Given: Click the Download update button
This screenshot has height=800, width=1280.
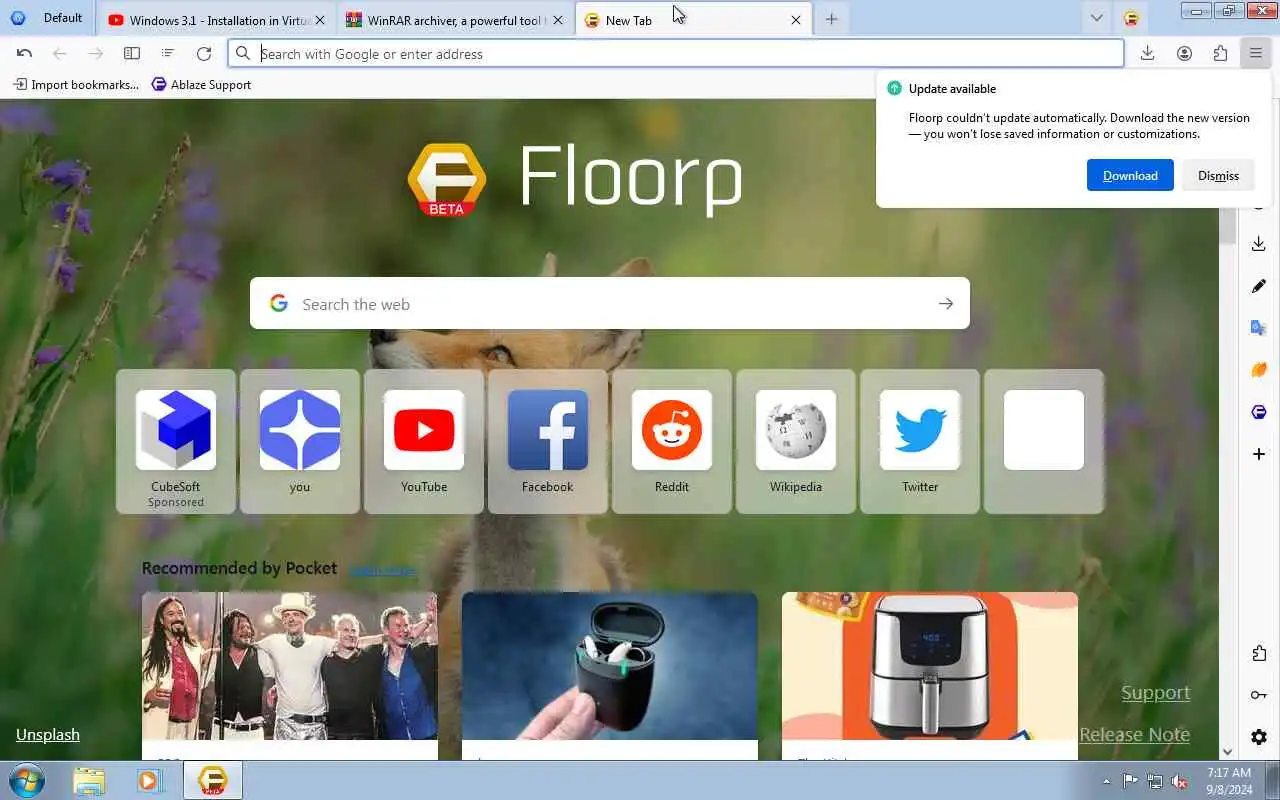Looking at the screenshot, I should [1130, 175].
